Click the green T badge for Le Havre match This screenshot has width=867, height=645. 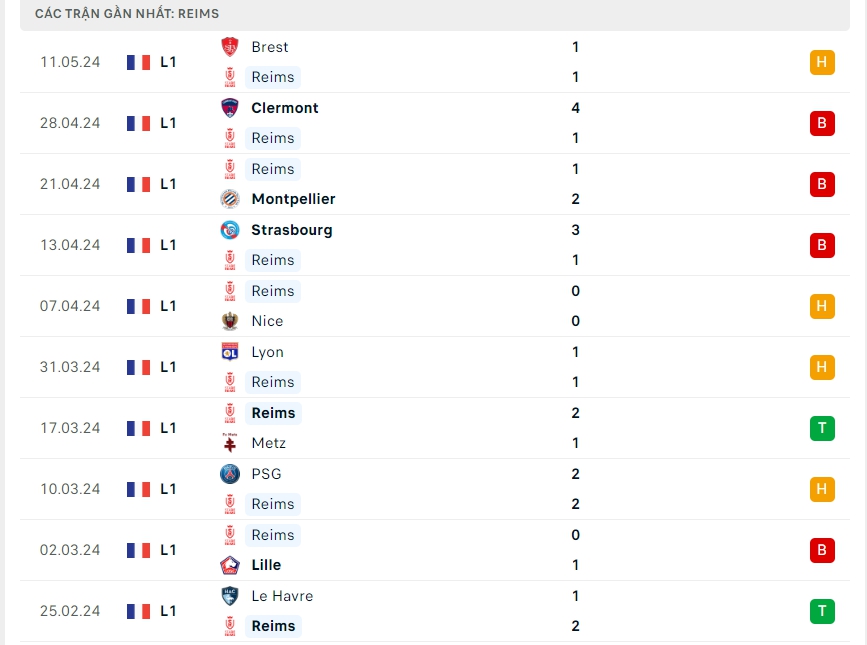822,611
